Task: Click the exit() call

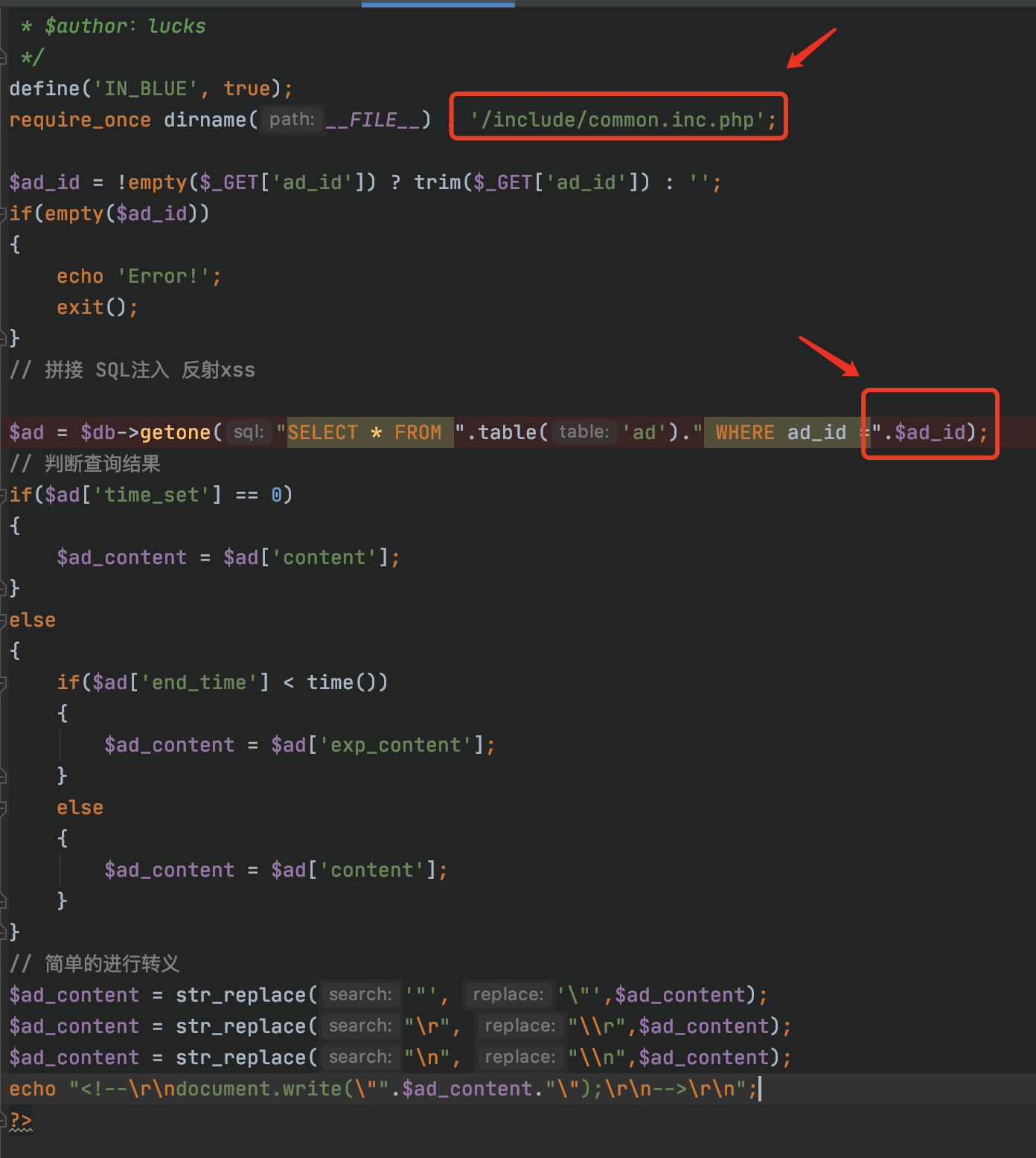Action: click(97, 307)
